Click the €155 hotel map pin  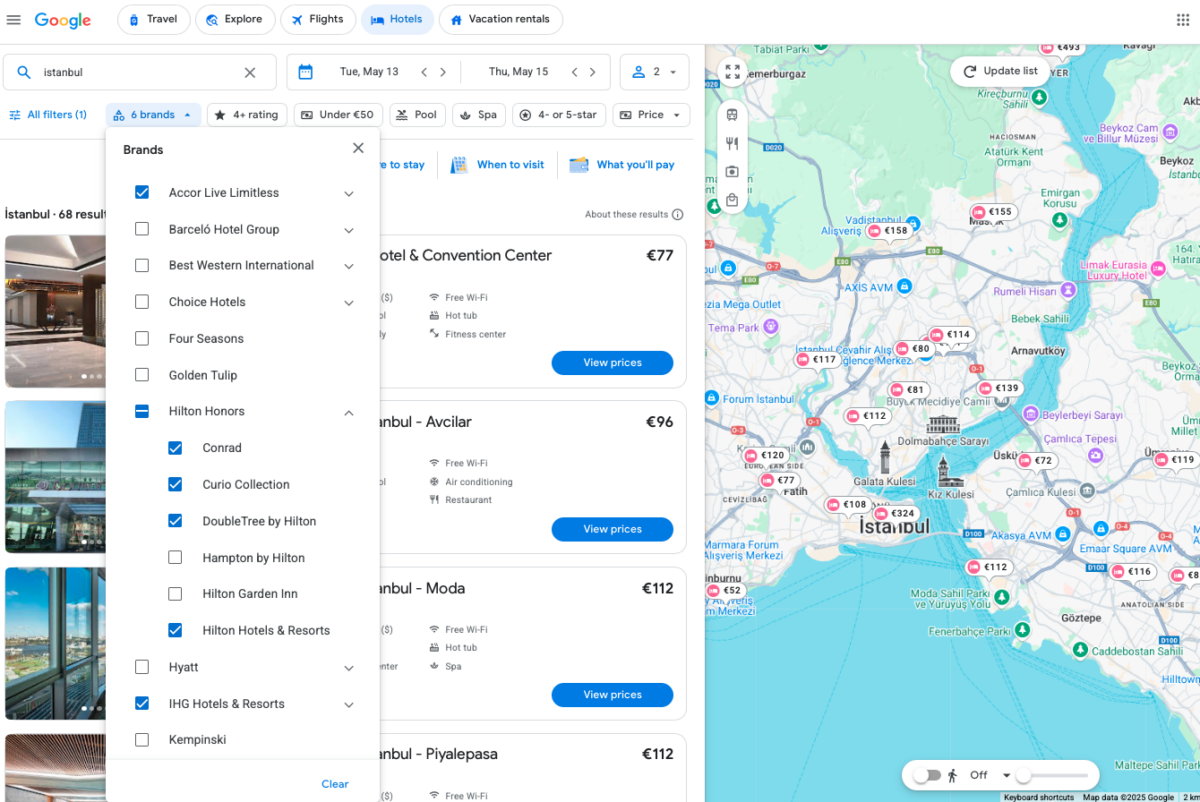pos(993,212)
